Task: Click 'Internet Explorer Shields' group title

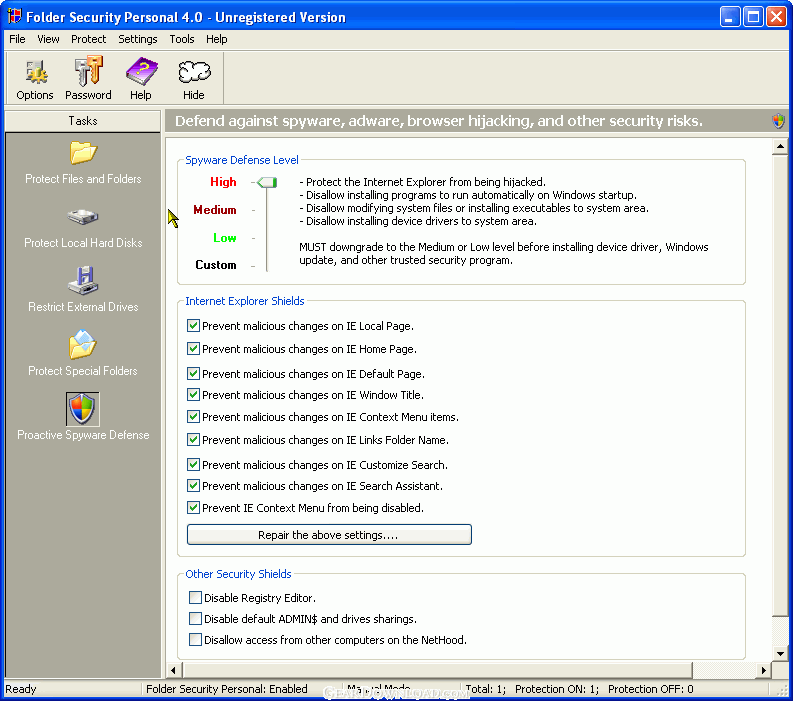Action: [245, 301]
